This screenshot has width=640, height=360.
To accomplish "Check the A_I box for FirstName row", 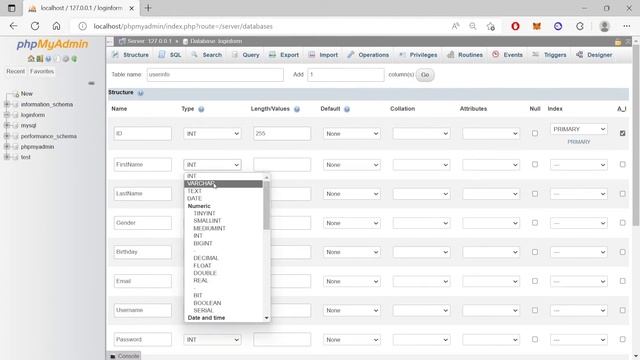I will (x=622, y=164).
